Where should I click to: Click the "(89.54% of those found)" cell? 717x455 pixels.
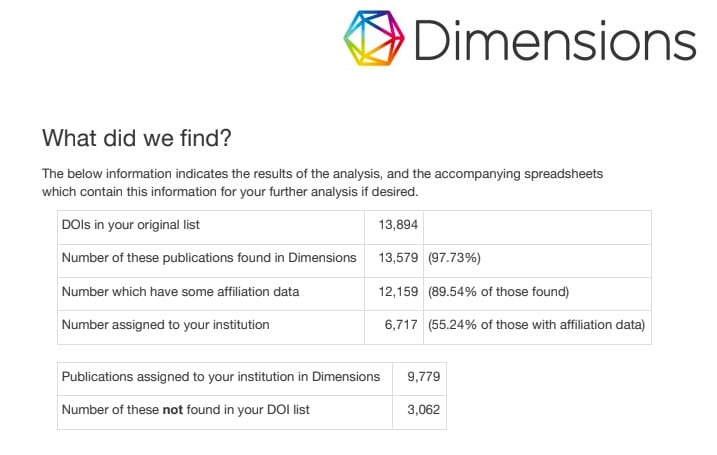(498, 291)
